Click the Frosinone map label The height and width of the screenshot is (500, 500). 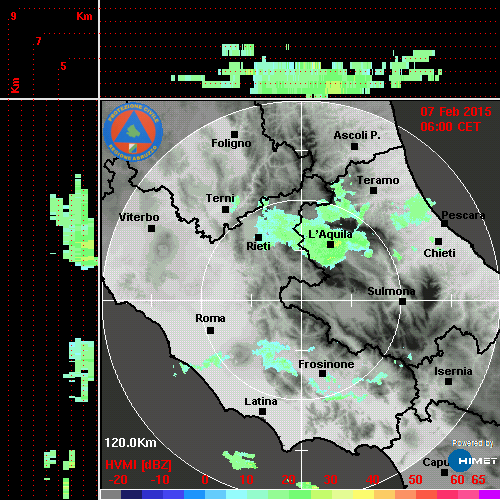[x=326, y=364]
